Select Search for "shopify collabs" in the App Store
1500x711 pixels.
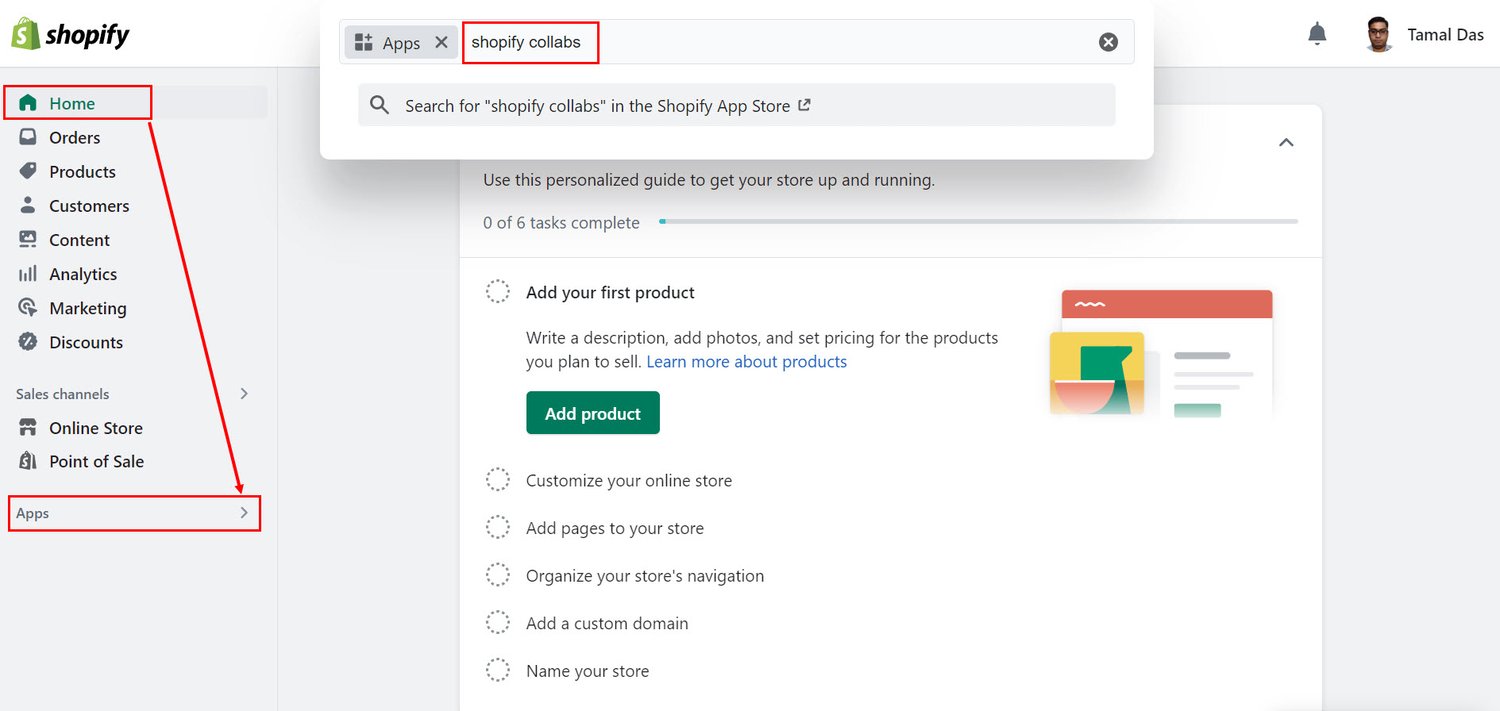[x=737, y=105]
